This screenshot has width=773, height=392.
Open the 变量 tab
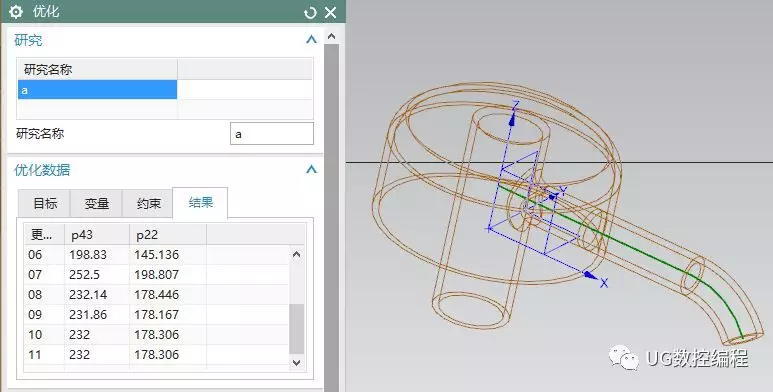(97, 203)
